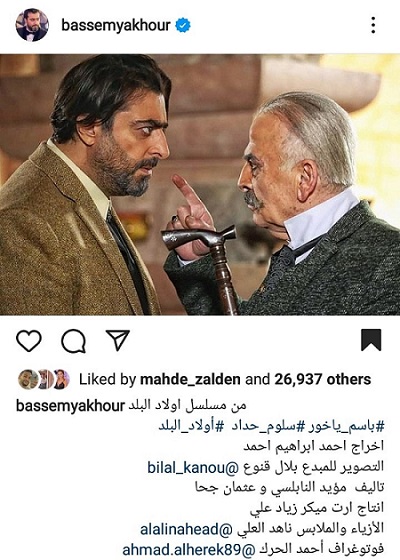Image resolution: width=400 pixels, height=560 pixels.
Task: Open bassemyakhour username in caption
Action: click(70, 406)
